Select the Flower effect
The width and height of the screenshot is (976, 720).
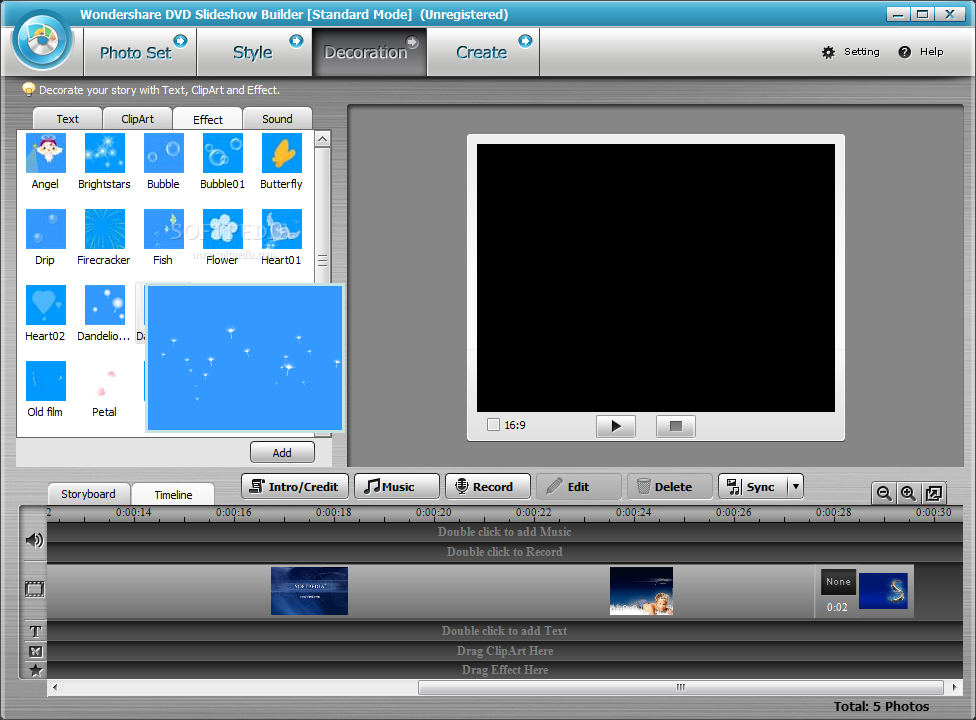[x=223, y=229]
